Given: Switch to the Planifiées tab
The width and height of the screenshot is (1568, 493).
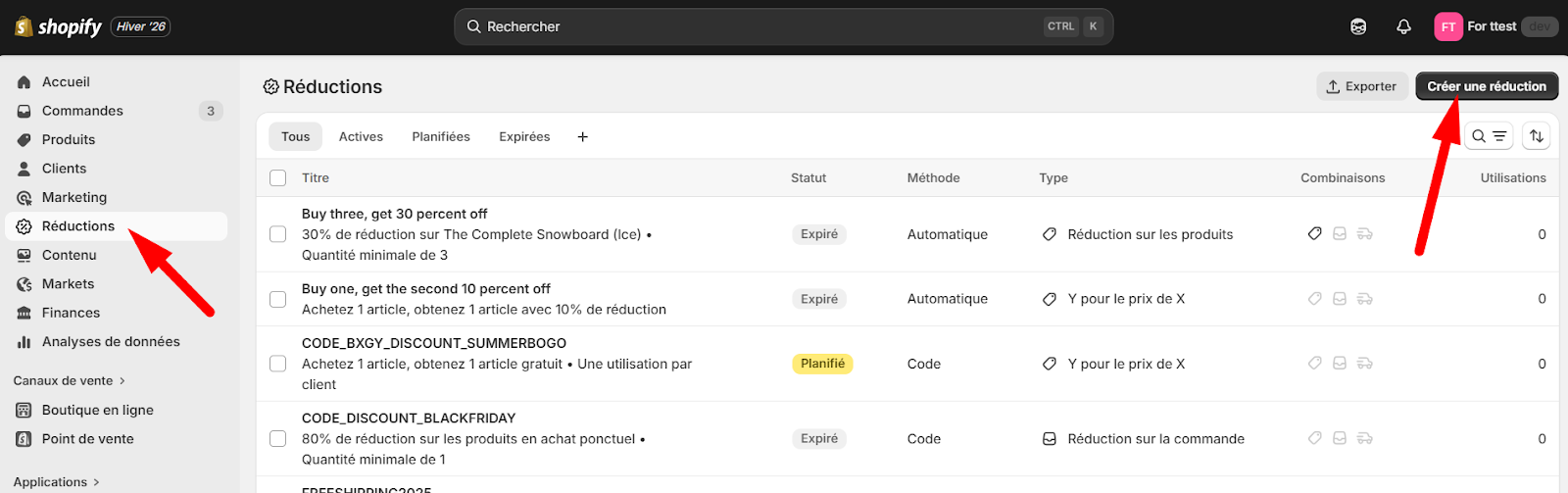Looking at the screenshot, I should [x=441, y=136].
